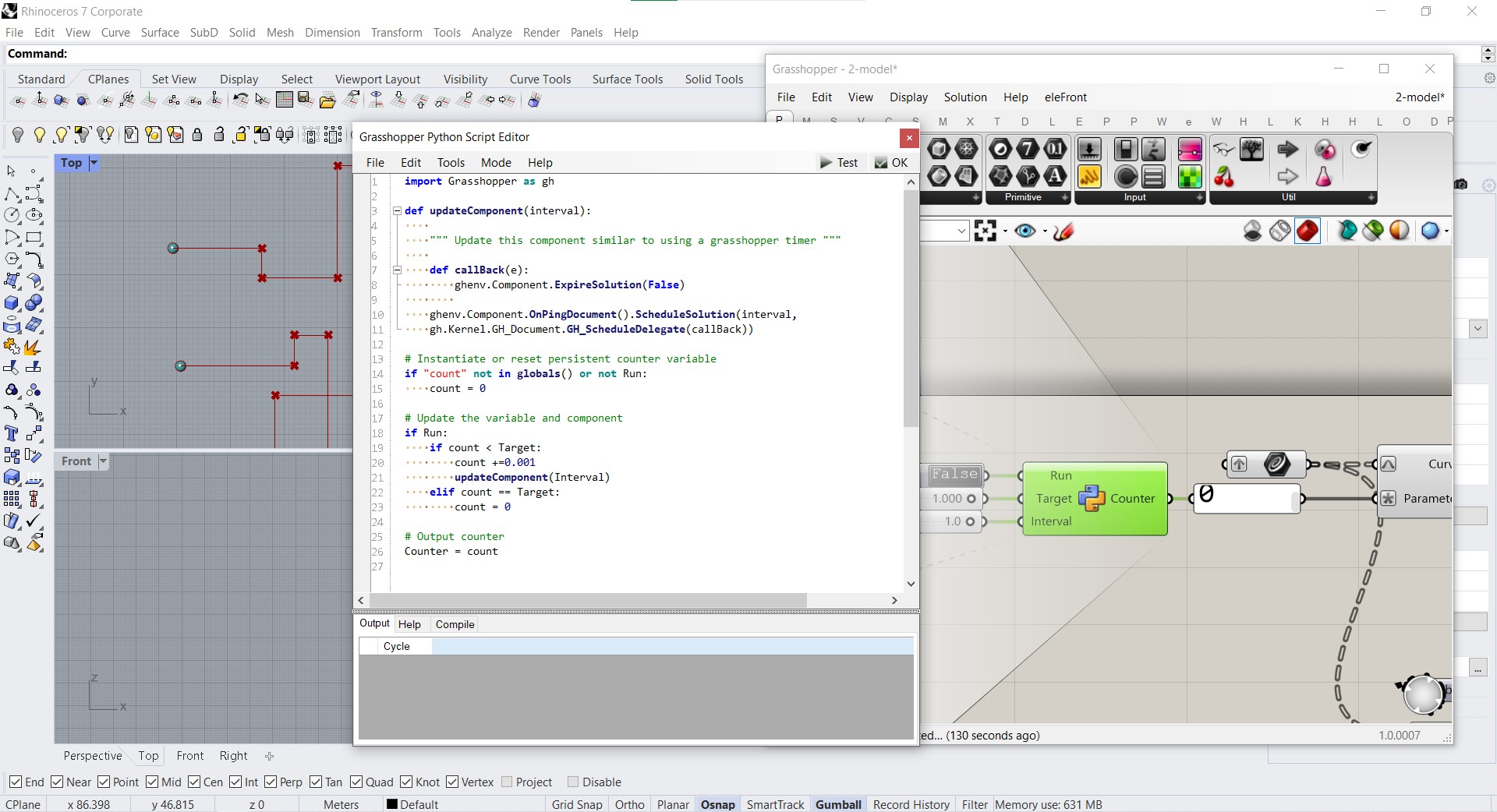Uncheck the End osnap option
This screenshot has width=1497, height=812.
pos(17,782)
